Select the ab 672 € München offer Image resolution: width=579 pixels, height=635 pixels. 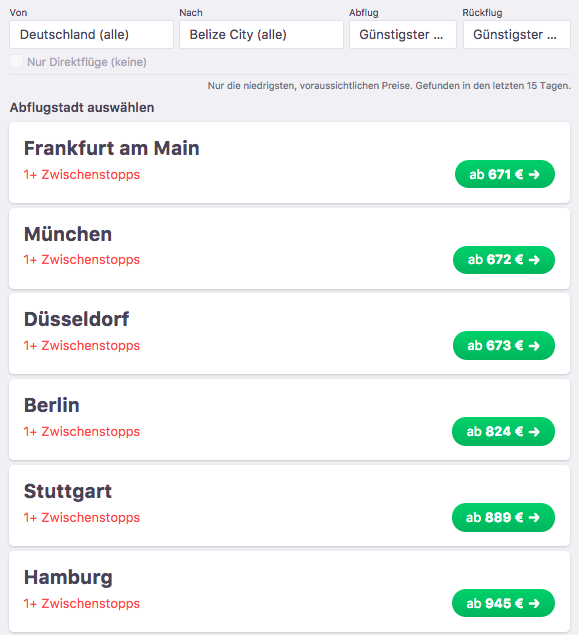click(x=504, y=260)
